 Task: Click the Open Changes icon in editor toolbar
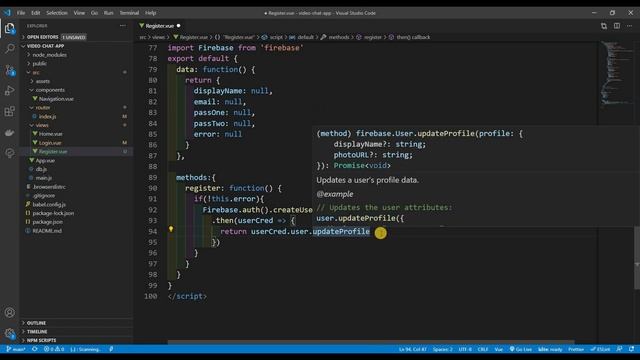click(604, 26)
